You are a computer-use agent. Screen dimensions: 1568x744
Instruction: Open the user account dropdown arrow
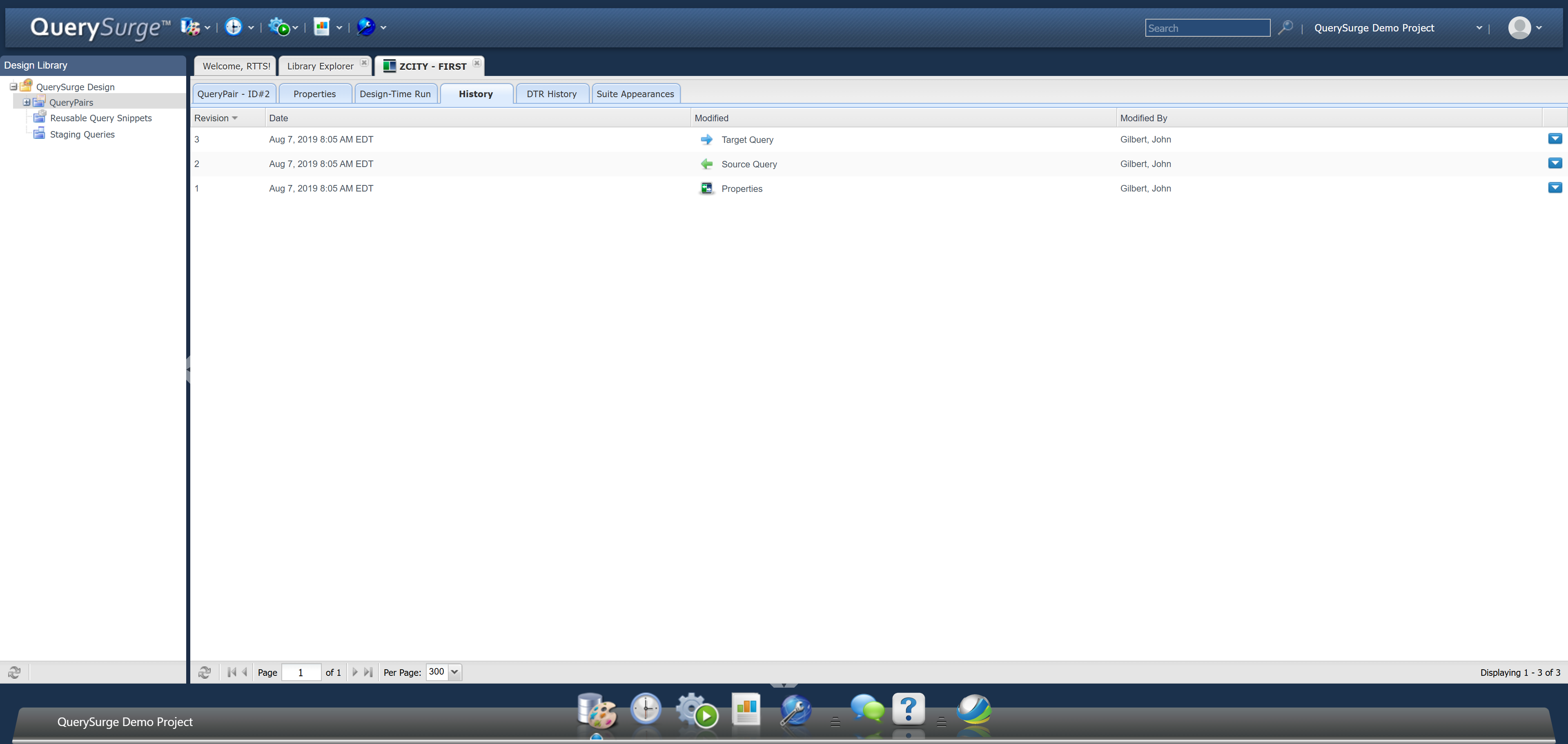[1539, 27]
